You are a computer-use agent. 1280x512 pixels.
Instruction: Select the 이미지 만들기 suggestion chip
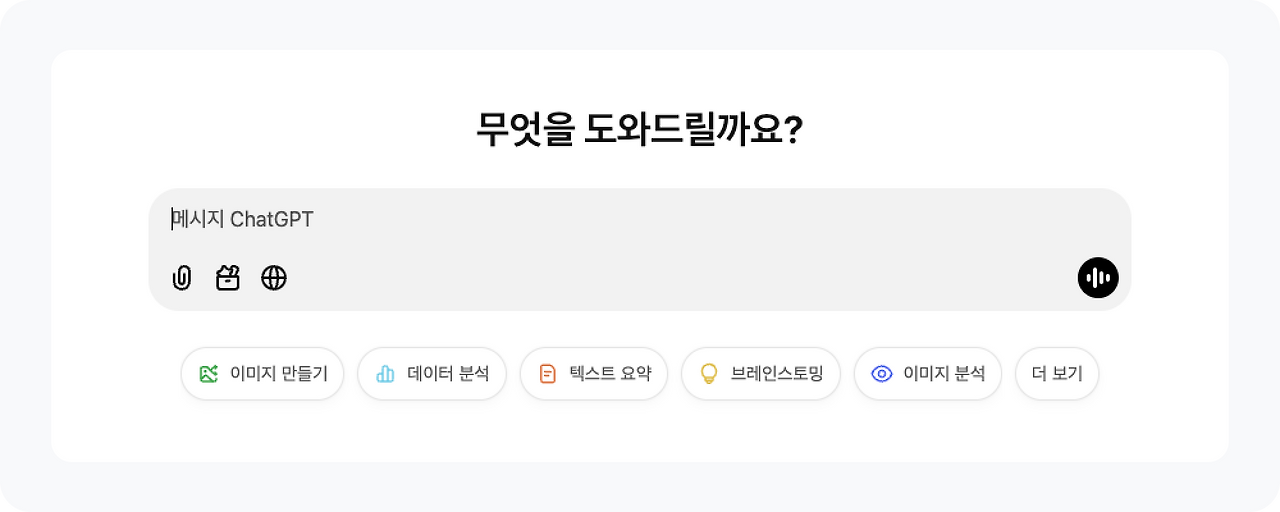coord(262,374)
